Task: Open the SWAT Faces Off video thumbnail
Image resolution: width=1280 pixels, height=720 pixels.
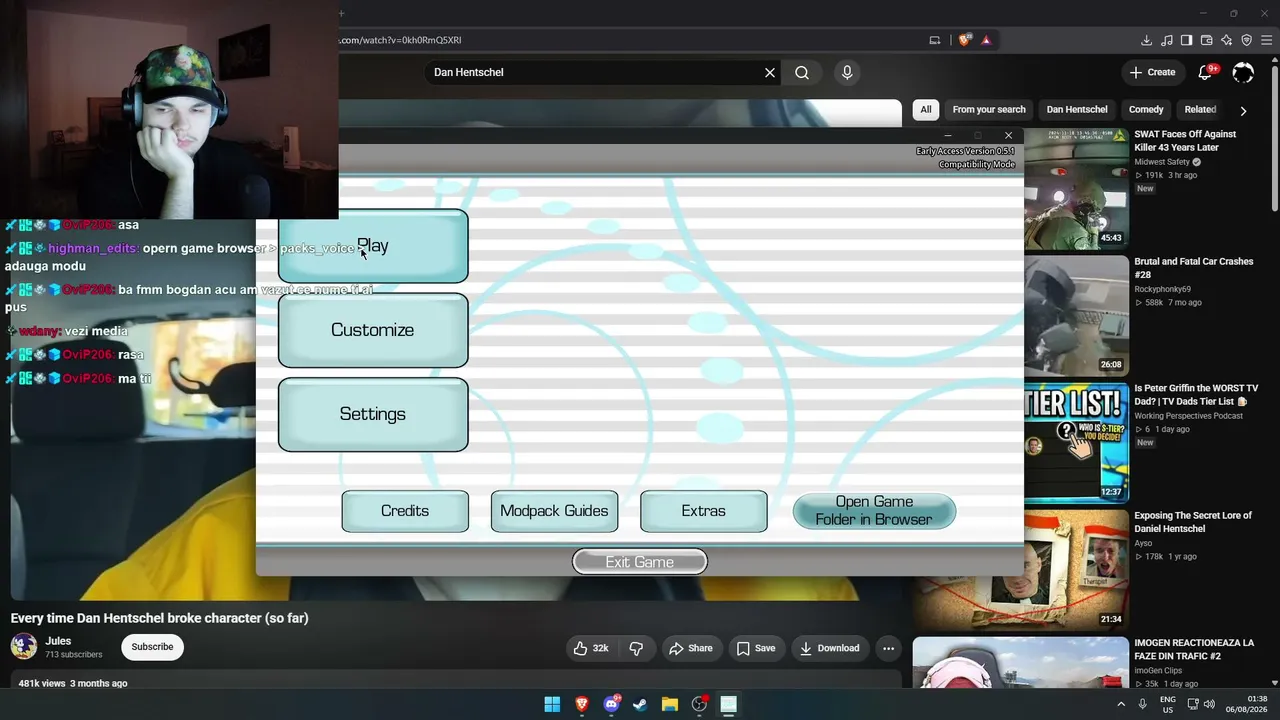Action: pos(1076,187)
